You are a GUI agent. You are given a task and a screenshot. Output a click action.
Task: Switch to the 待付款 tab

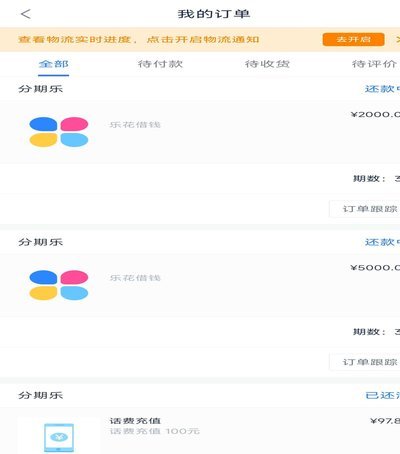coord(160,64)
